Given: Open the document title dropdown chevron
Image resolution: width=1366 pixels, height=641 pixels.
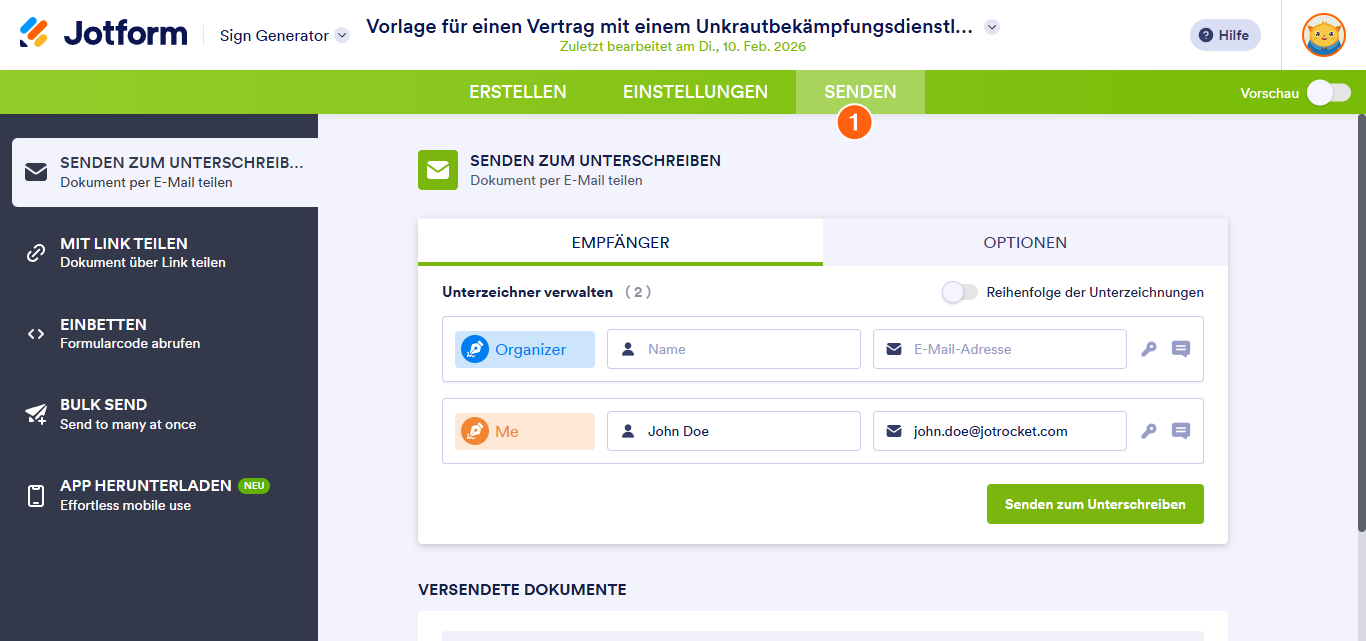Looking at the screenshot, I should coord(991,28).
